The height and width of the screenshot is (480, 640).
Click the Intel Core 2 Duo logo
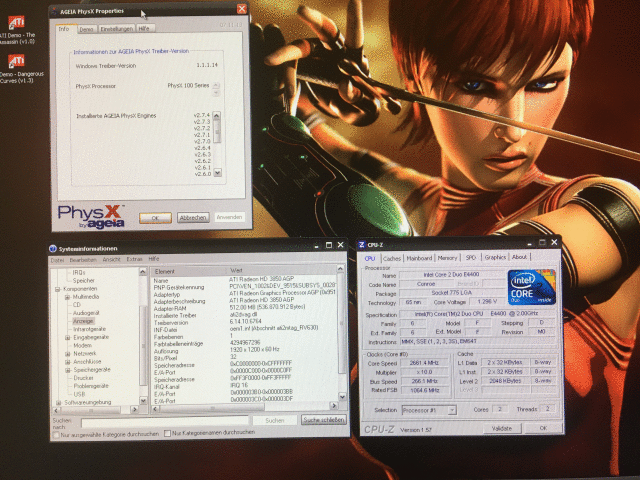tap(531, 287)
